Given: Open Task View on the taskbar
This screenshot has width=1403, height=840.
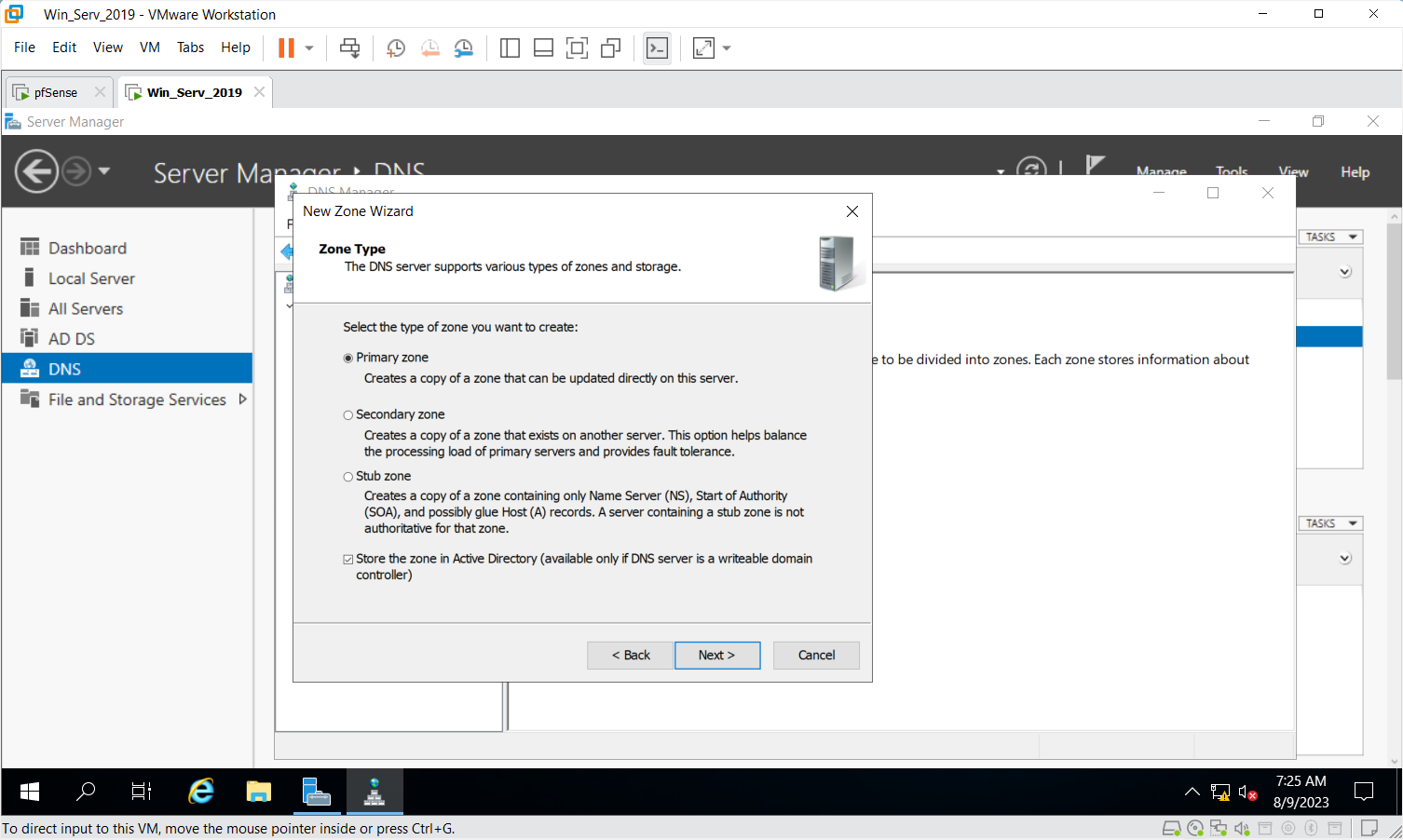Looking at the screenshot, I should tap(142, 792).
